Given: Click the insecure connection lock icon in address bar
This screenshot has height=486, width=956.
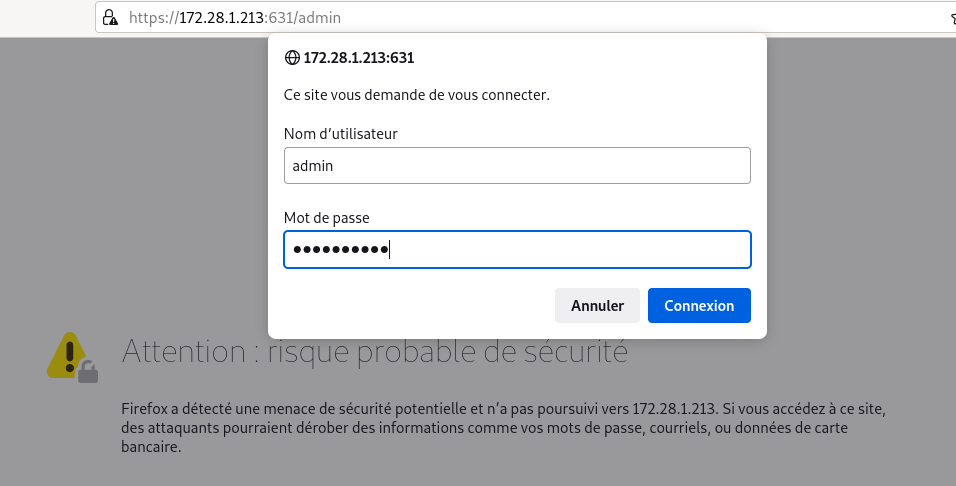Looking at the screenshot, I should coord(110,18).
